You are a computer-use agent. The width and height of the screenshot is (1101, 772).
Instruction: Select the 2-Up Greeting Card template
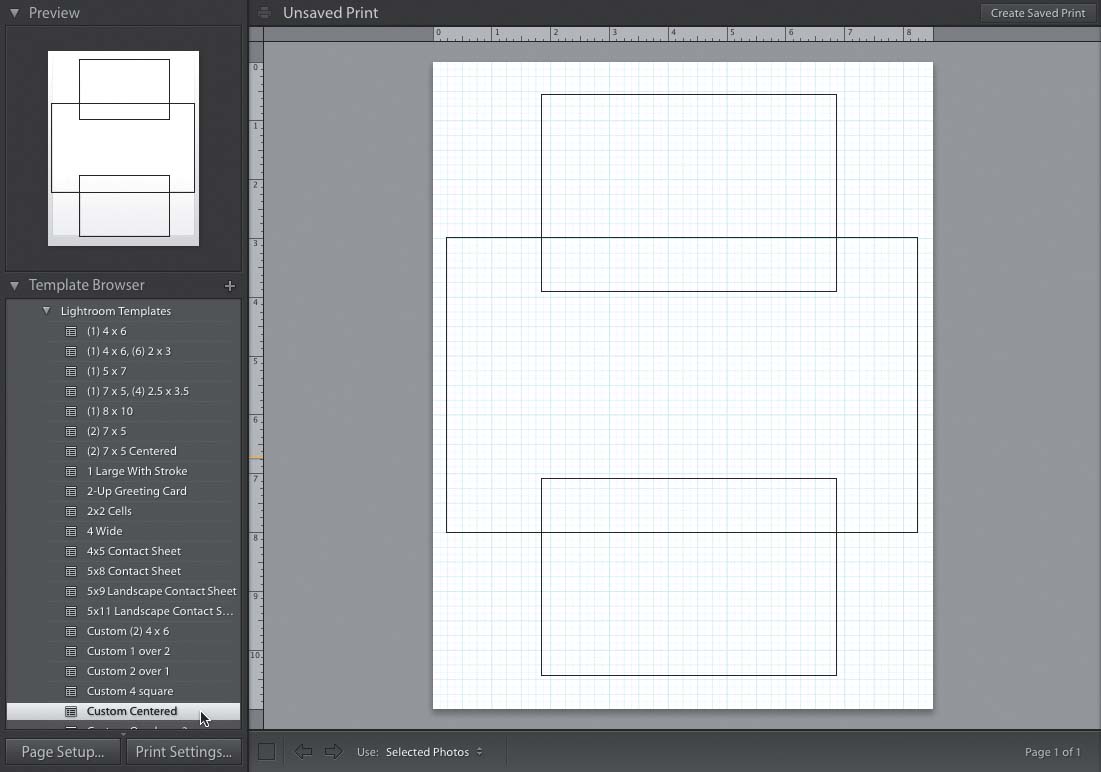[x=136, y=491]
